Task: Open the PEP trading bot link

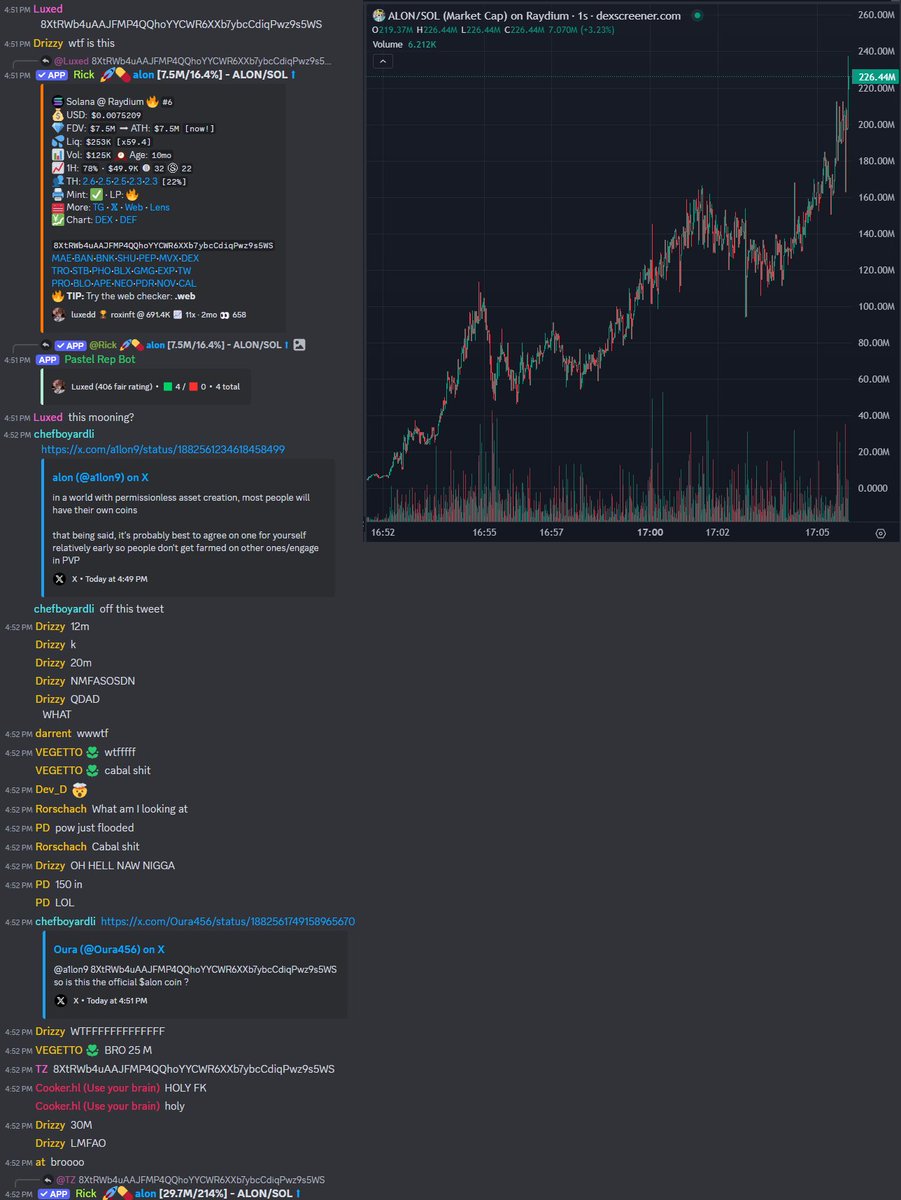Action: click(148, 258)
